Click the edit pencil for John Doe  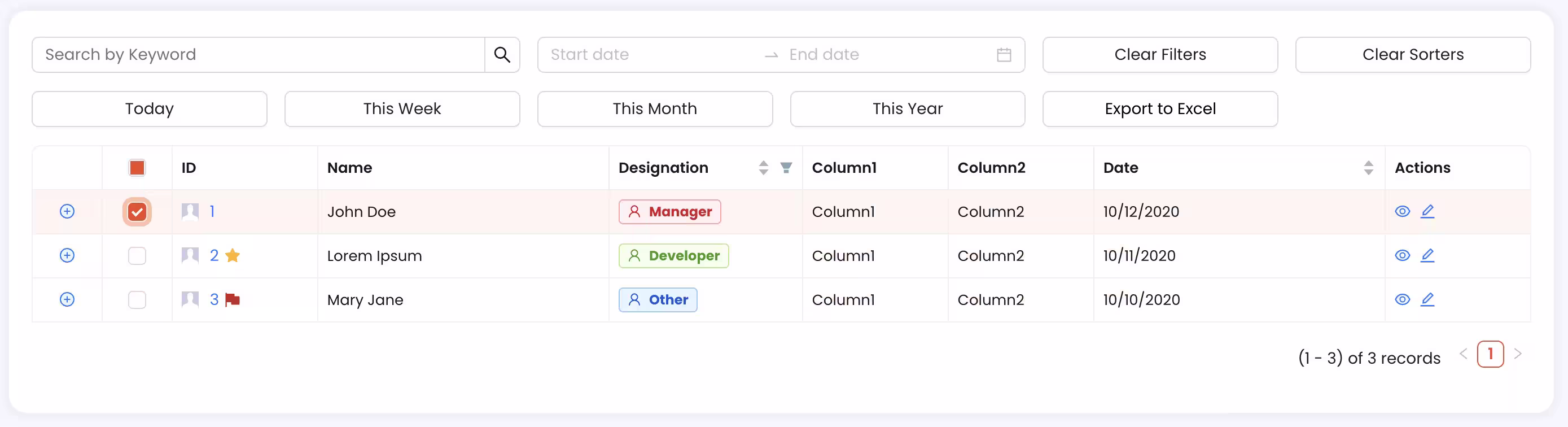click(x=1427, y=211)
